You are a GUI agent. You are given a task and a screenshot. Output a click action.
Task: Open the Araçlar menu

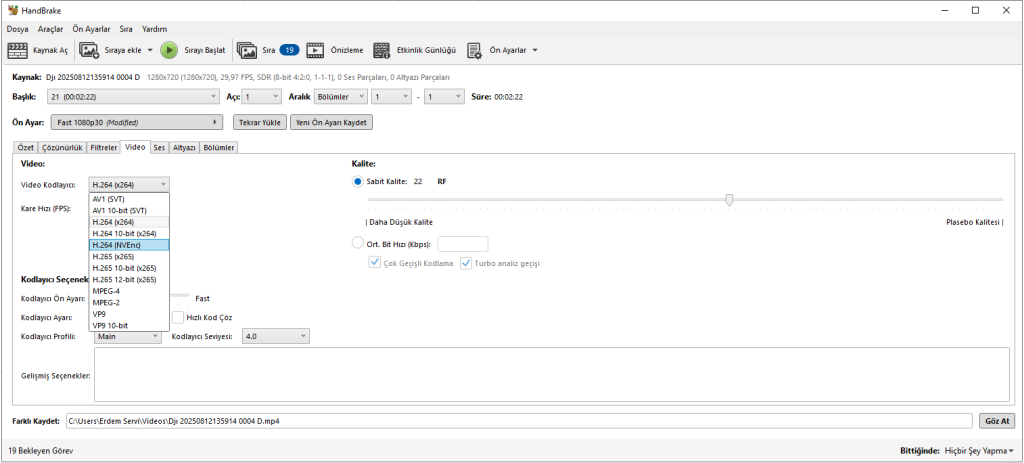pos(50,29)
